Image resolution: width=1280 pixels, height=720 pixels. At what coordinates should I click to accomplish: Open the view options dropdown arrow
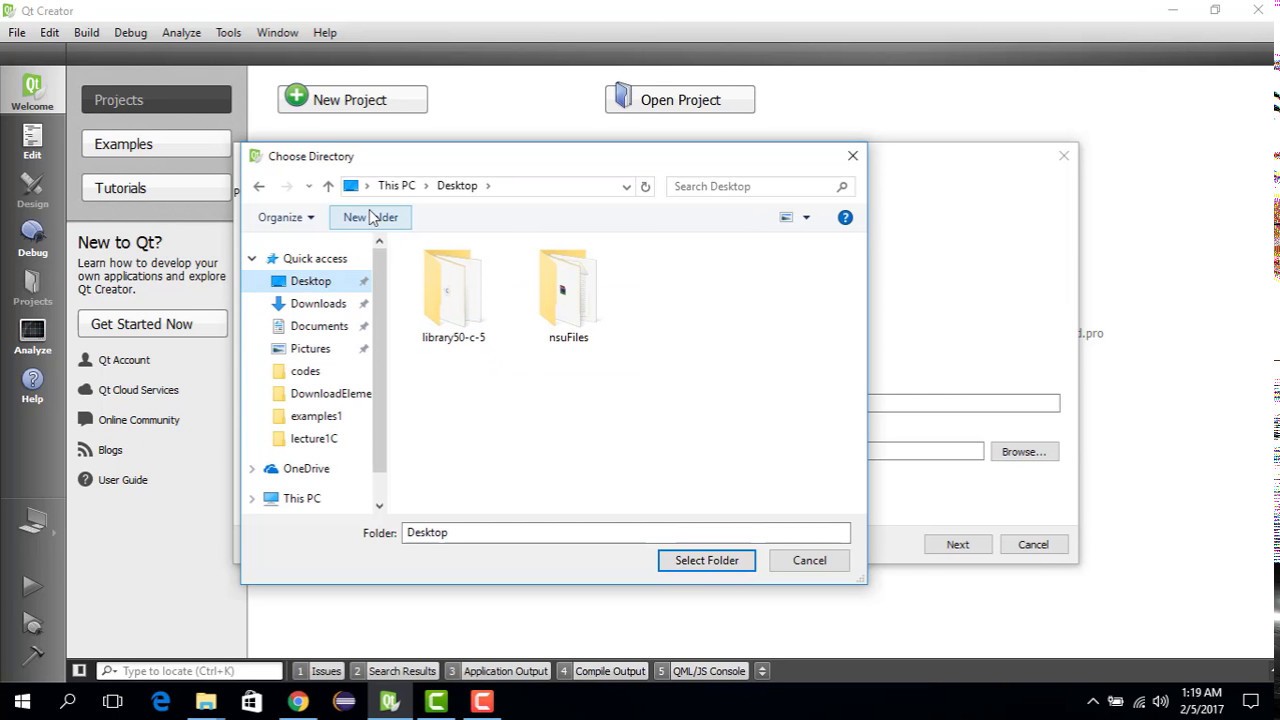click(x=806, y=217)
